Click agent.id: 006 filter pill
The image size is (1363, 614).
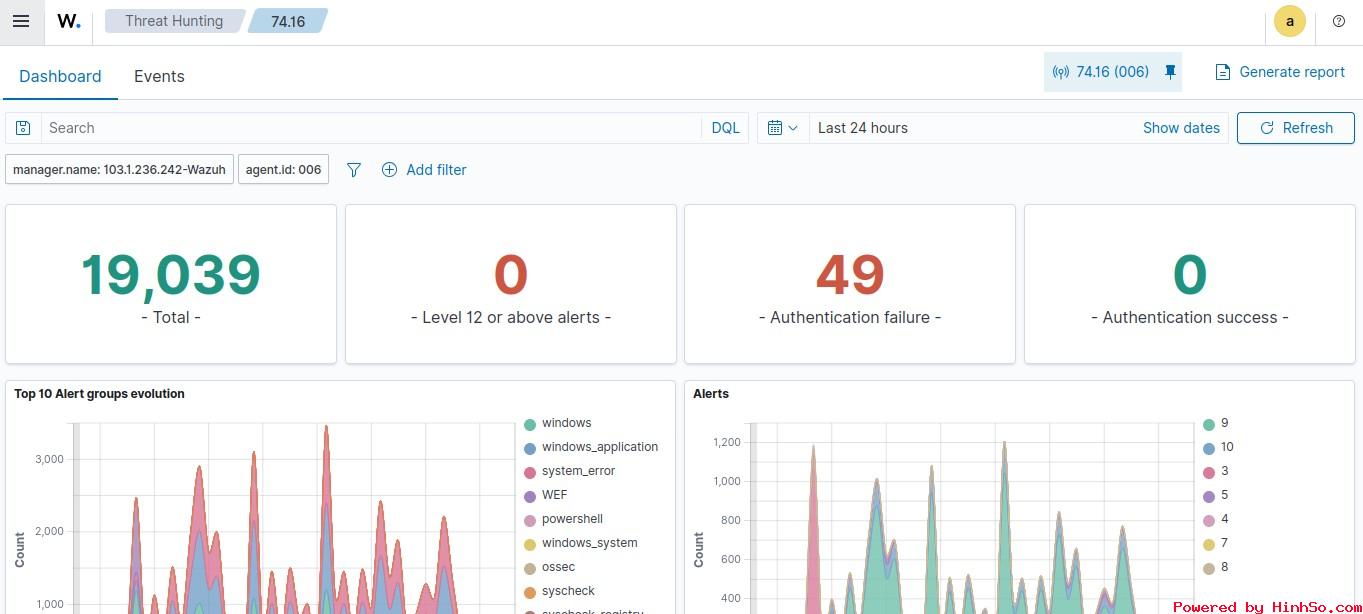click(x=283, y=170)
